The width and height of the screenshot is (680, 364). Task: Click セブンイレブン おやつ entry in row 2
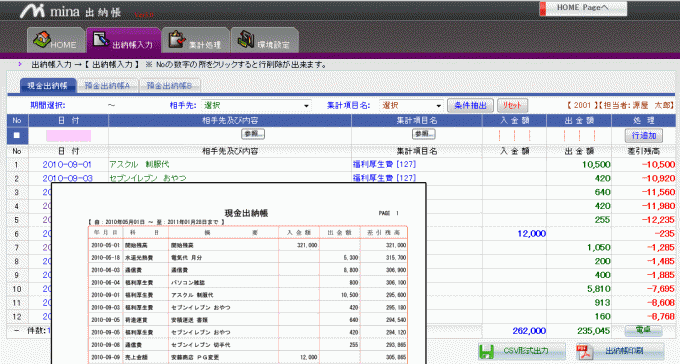[x=147, y=178]
